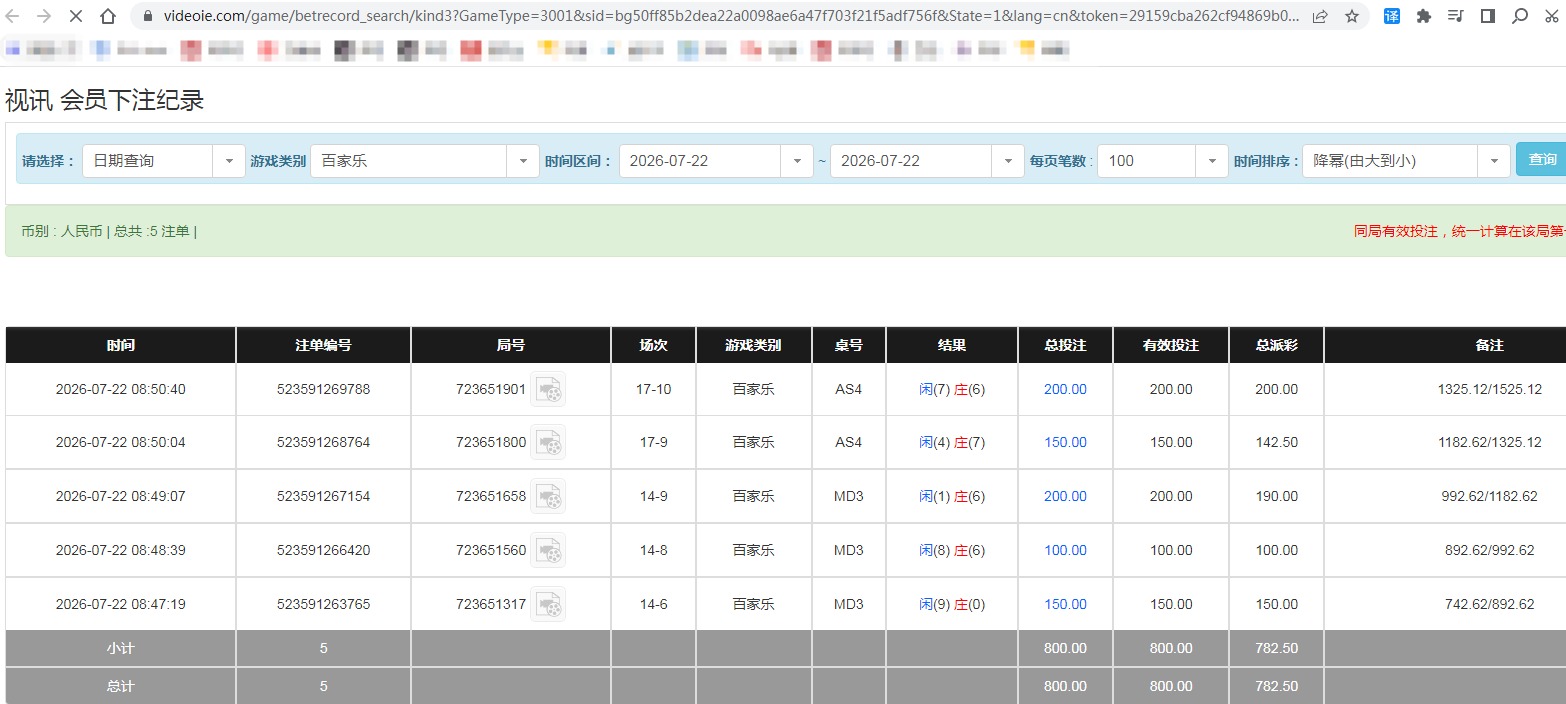This screenshot has width=1566, height=704.
Task: Click the 总投注 column header
Action: pos(1065,345)
